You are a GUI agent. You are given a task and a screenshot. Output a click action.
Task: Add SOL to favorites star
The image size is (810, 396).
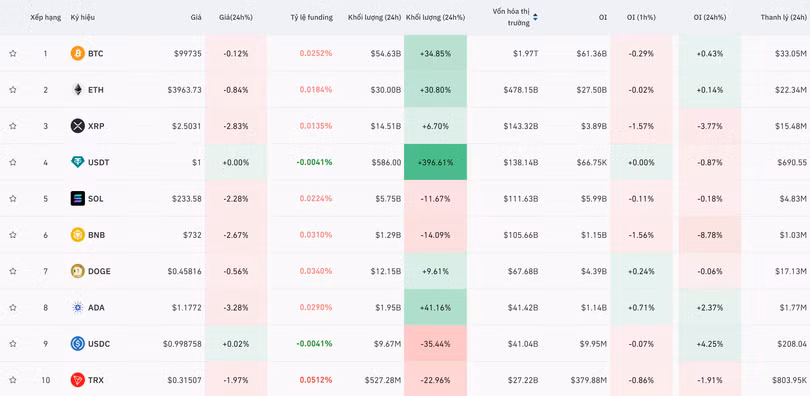pyautogui.click(x=13, y=198)
